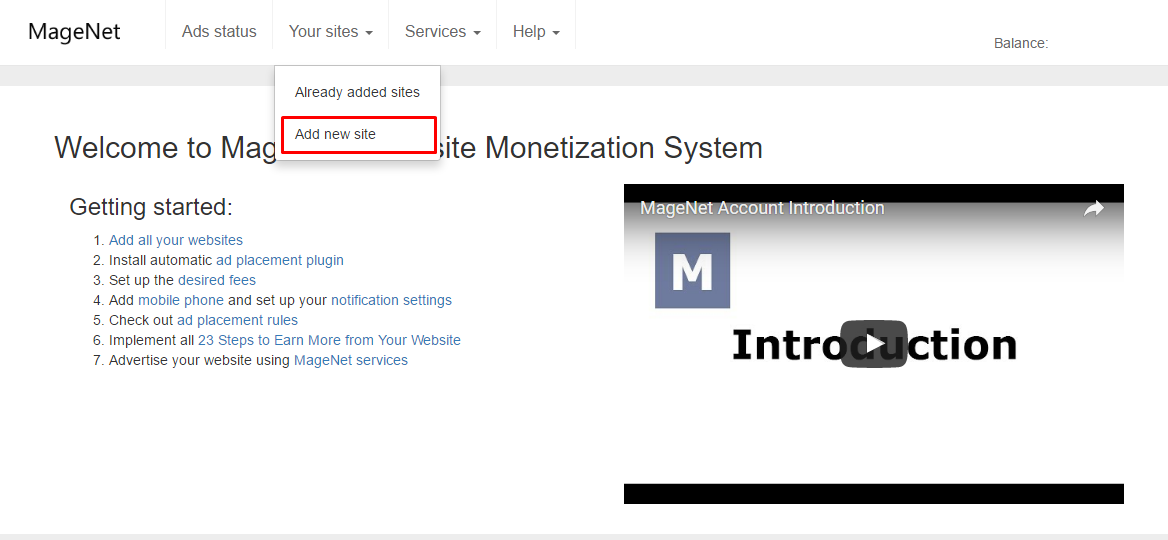Open the Ads status page

[219, 32]
